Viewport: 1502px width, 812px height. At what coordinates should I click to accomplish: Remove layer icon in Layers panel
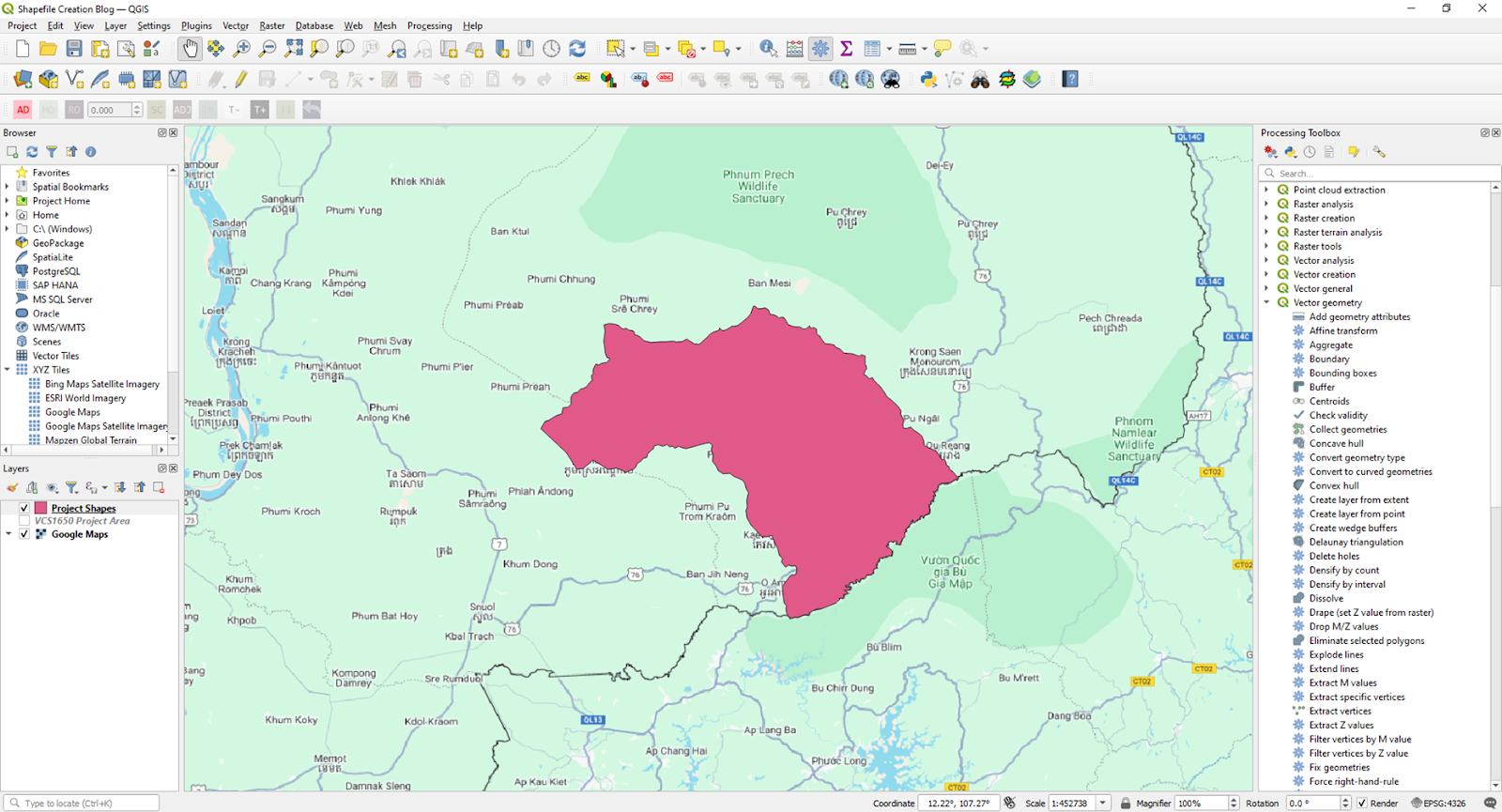coord(159,487)
